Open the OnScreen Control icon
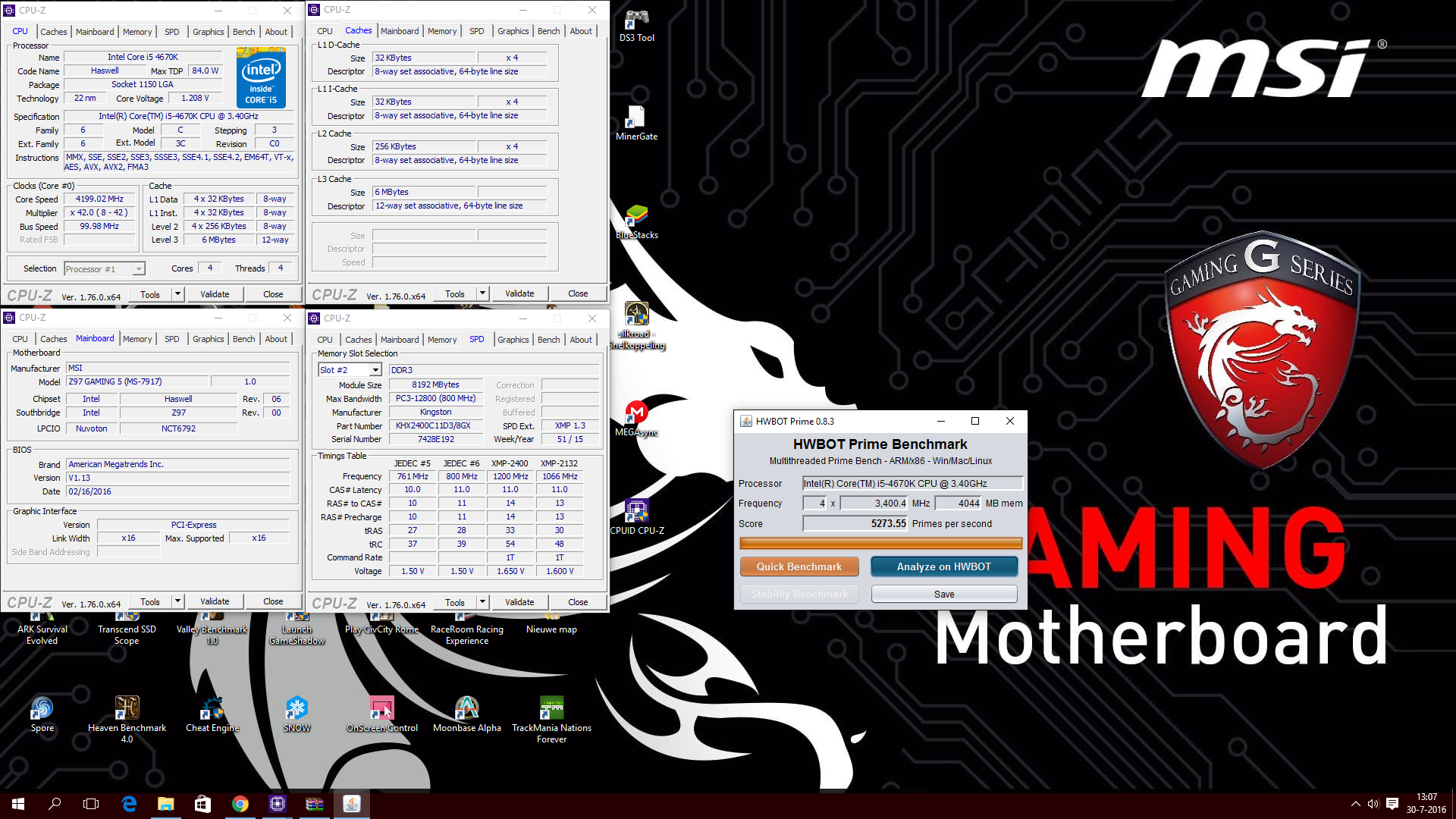The height and width of the screenshot is (819, 1456). tap(381, 714)
